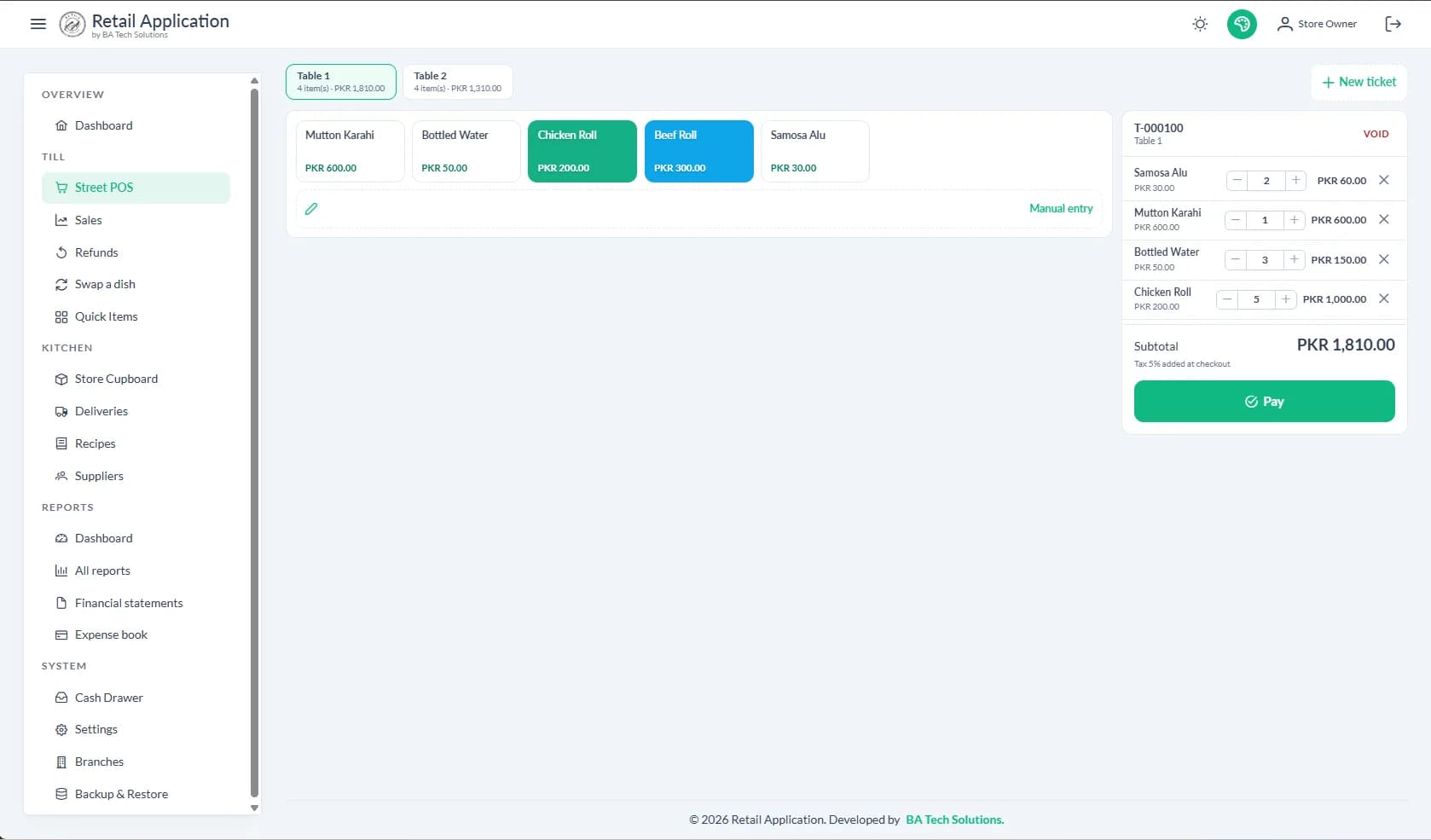
Task: Open Recipes in sidebar
Action: pyautogui.click(x=136, y=443)
